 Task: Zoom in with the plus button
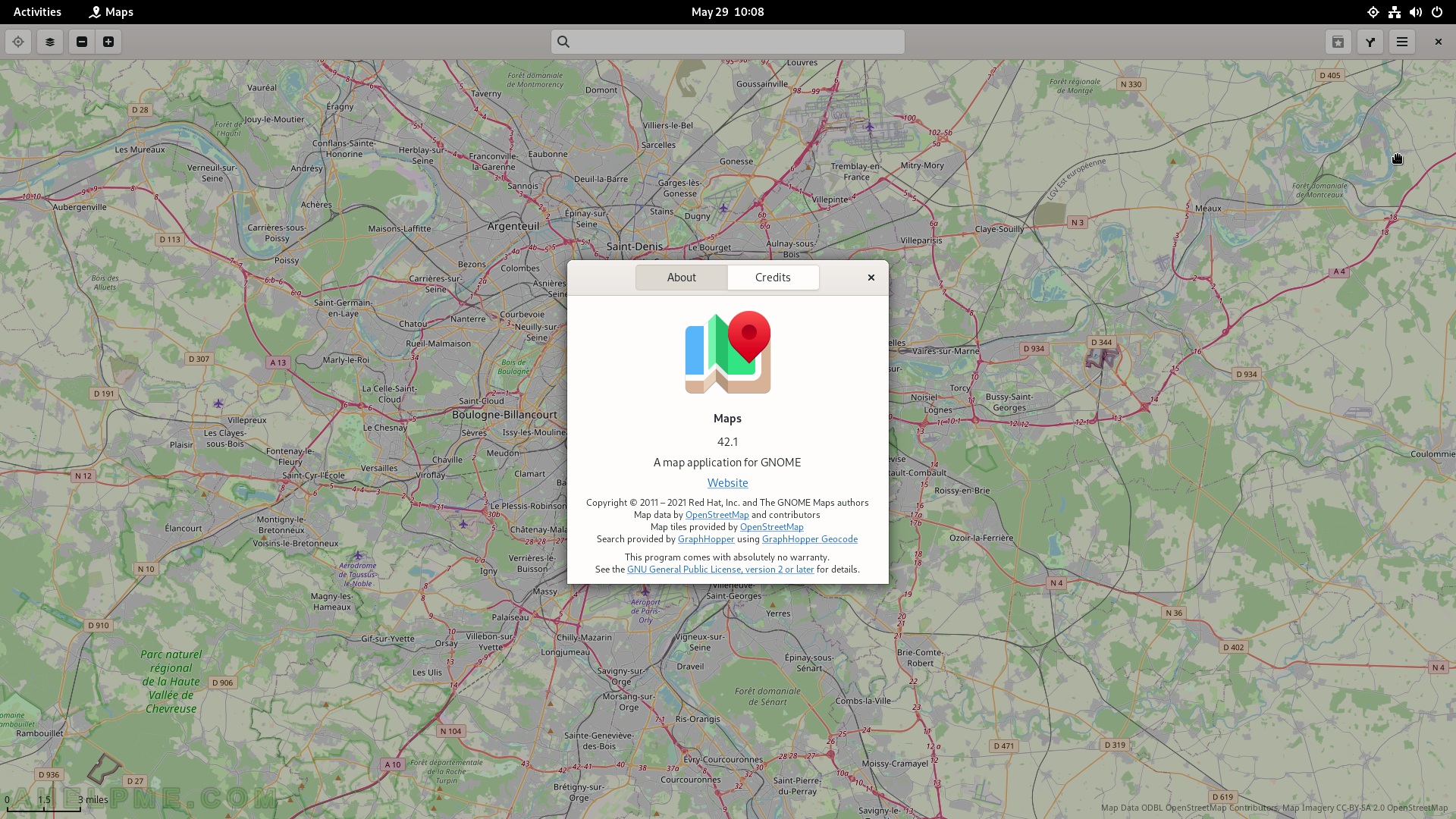point(108,42)
